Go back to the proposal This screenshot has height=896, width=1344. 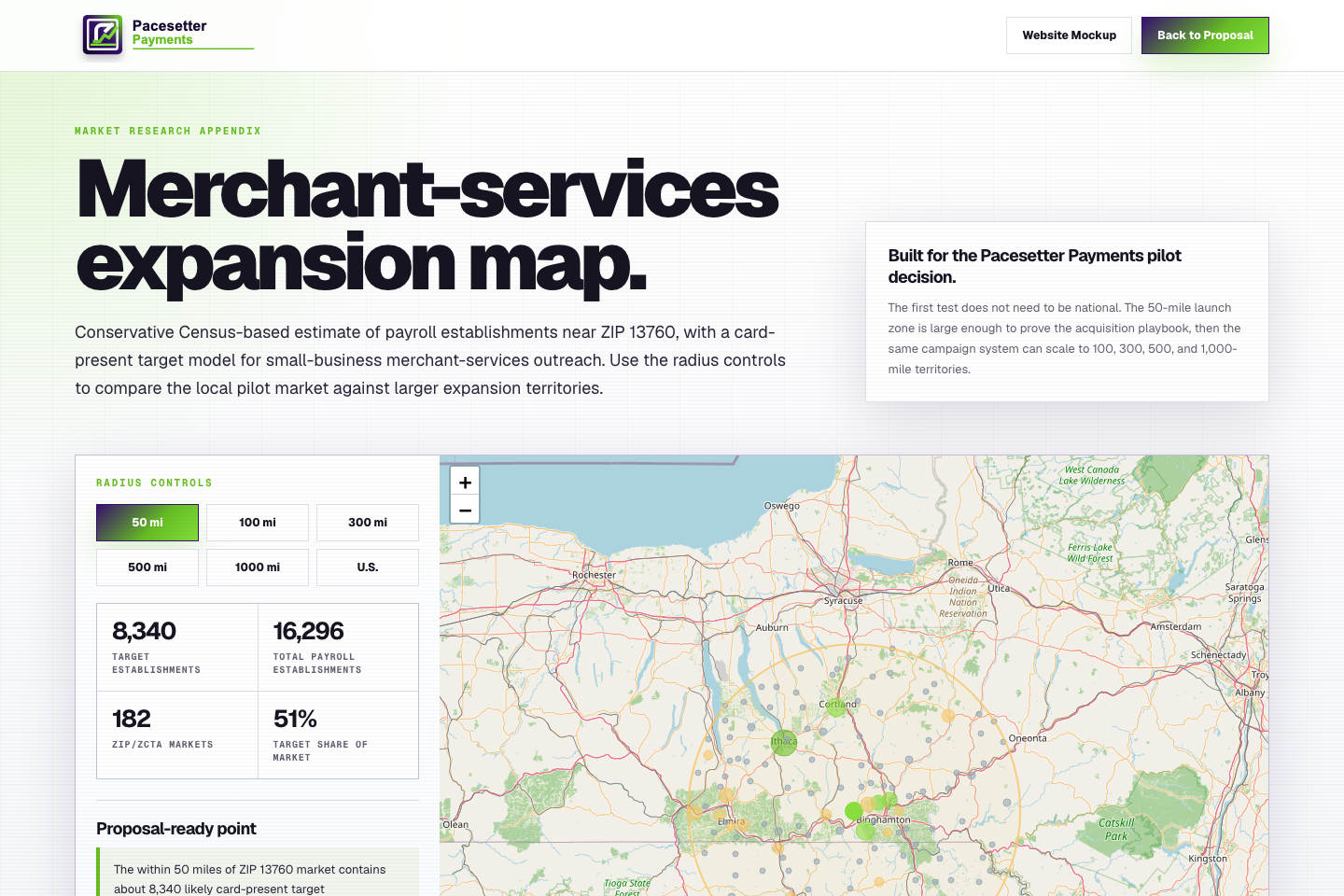click(x=1205, y=35)
